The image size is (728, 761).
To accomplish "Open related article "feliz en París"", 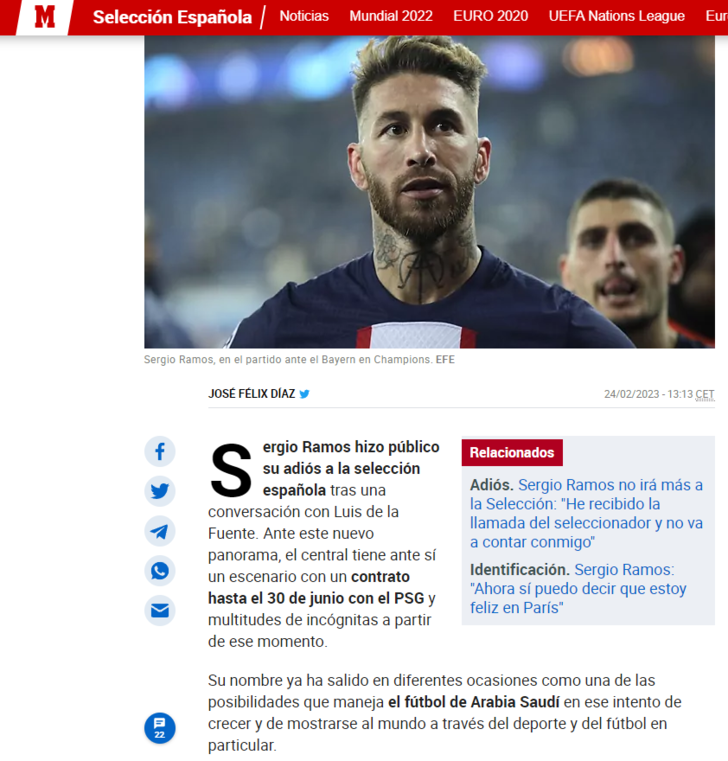I will click(578, 588).
